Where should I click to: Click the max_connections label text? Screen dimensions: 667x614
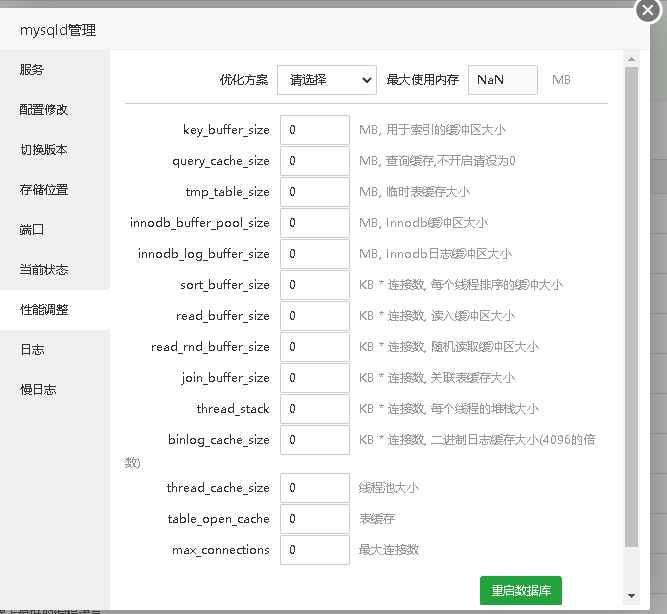point(221,550)
